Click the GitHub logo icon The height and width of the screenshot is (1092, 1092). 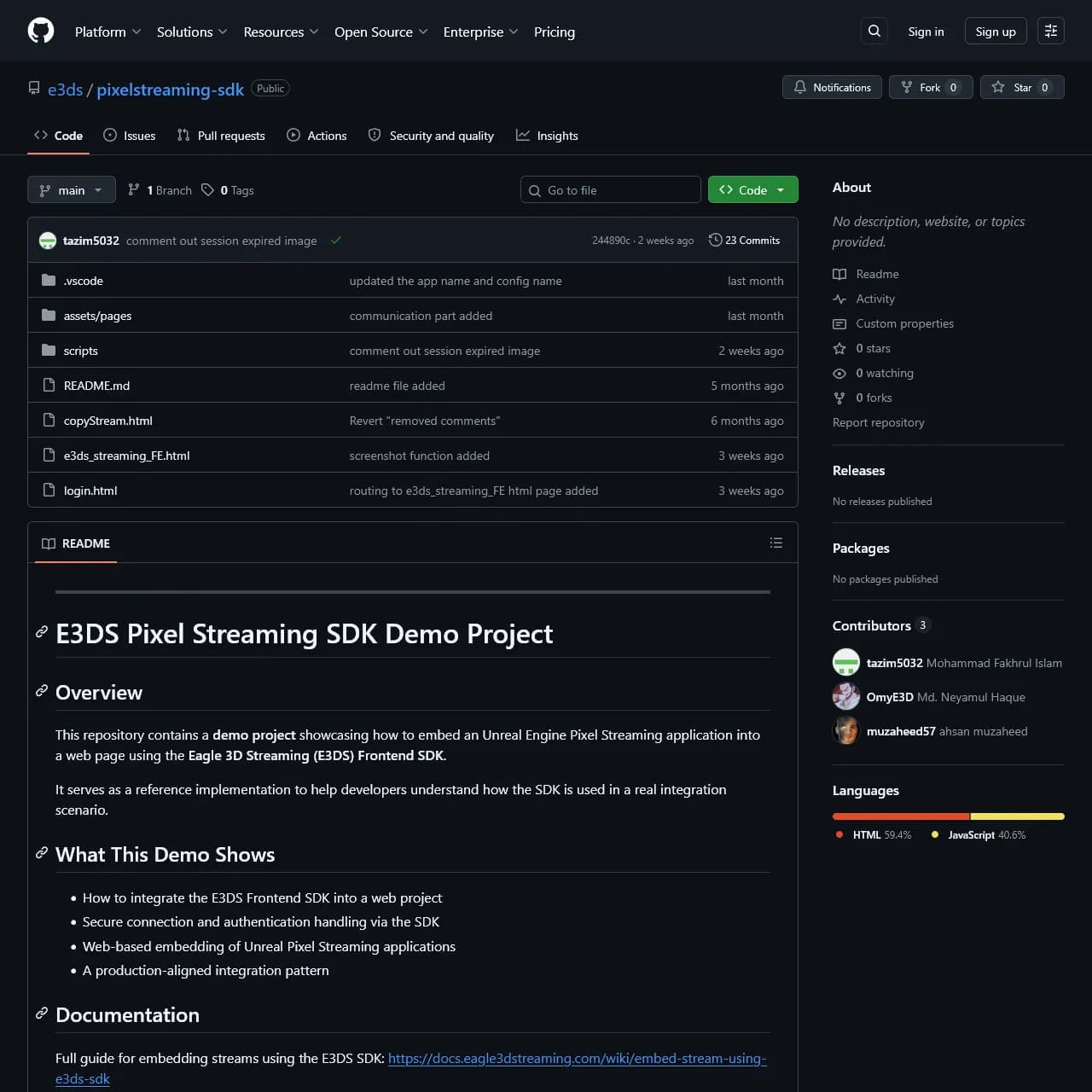tap(41, 31)
